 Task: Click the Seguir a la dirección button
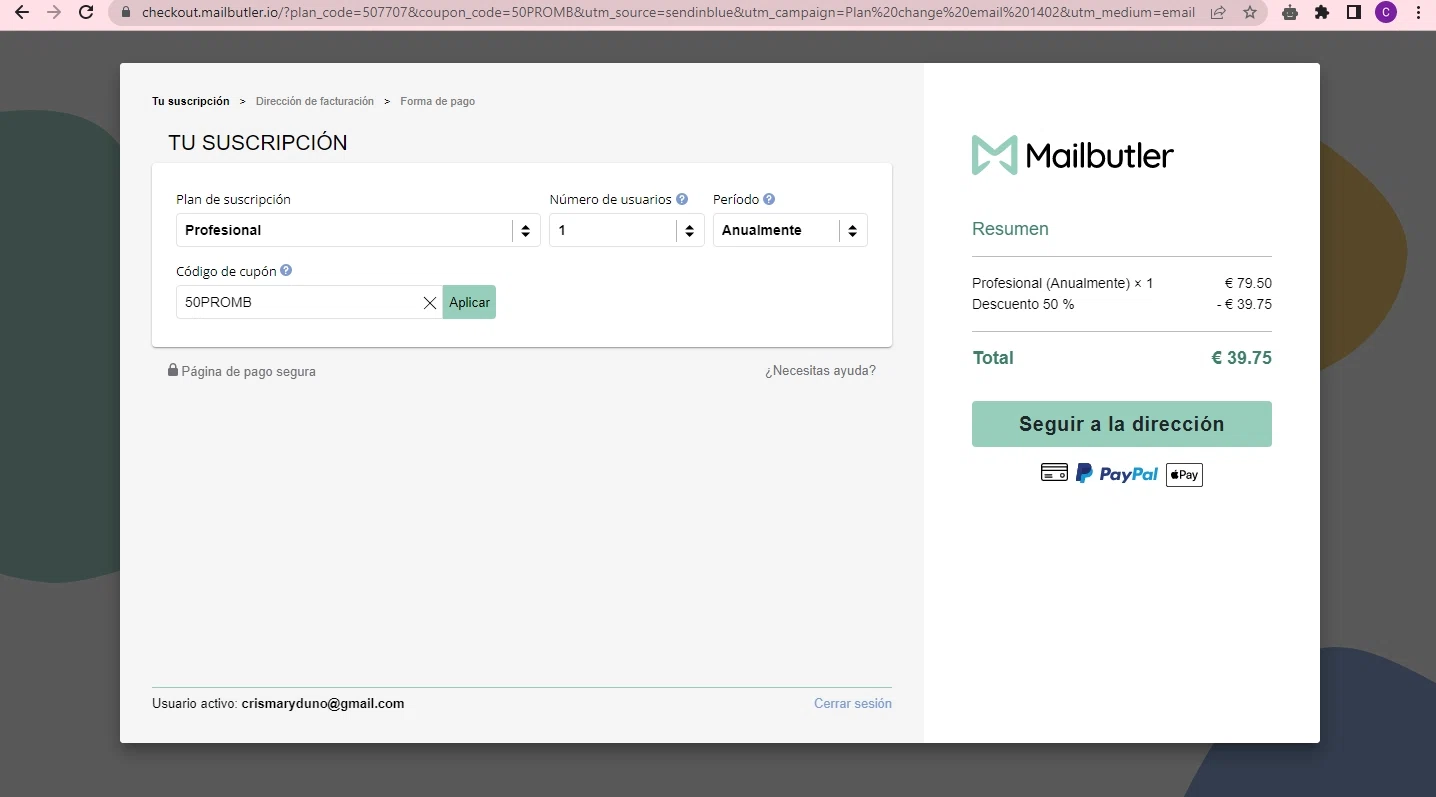click(1122, 424)
